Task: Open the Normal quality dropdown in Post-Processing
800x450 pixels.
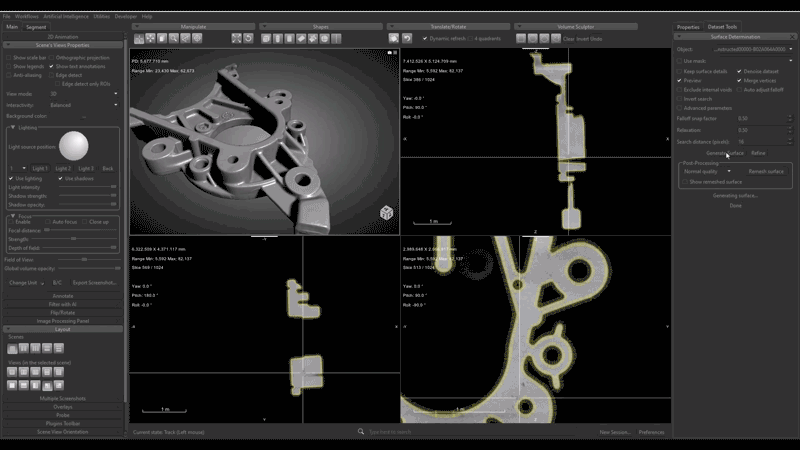Action: pyautogui.click(x=707, y=171)
